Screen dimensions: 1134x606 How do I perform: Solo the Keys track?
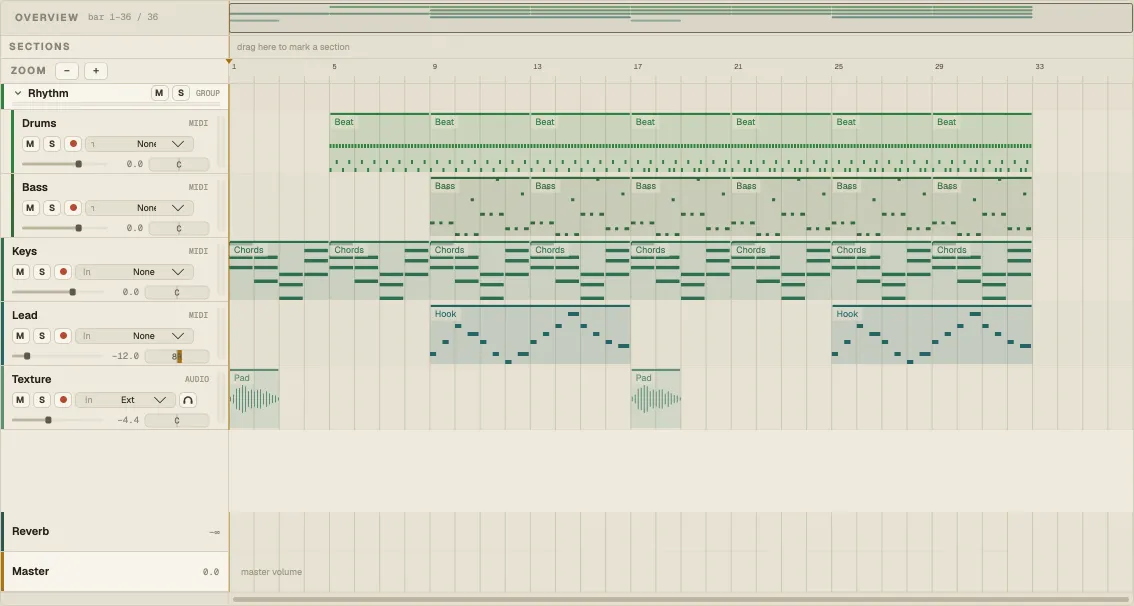(41, 272)
